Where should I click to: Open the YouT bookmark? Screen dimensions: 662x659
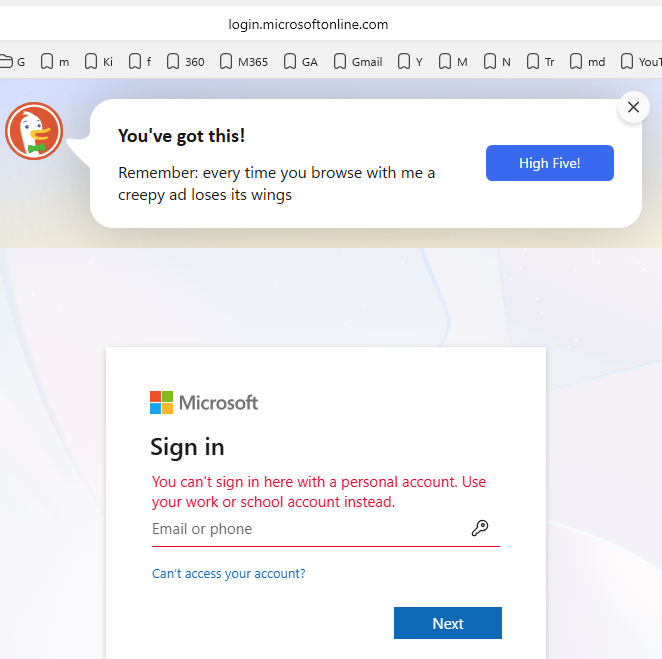(x=641, y=62)
